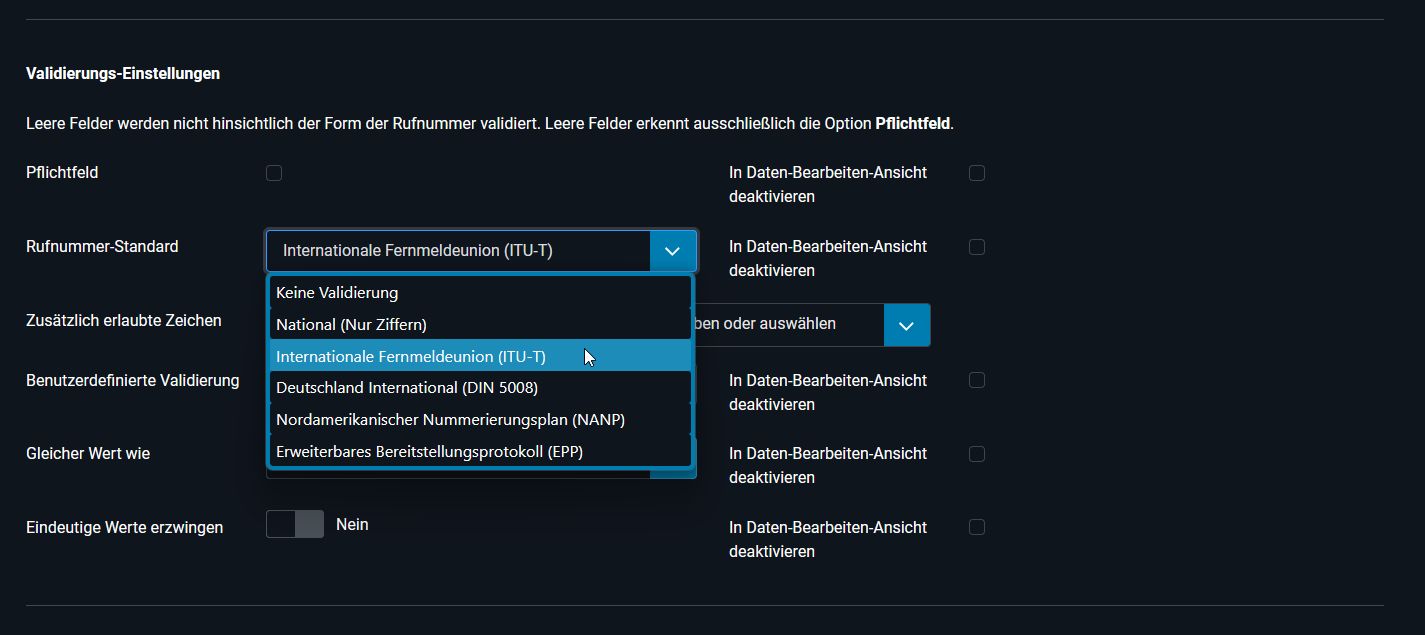Collapse Rufnummer-Standard list via its chevron button
The height and width of the screenshot is (635, 1425).
(x=673, y=251)
